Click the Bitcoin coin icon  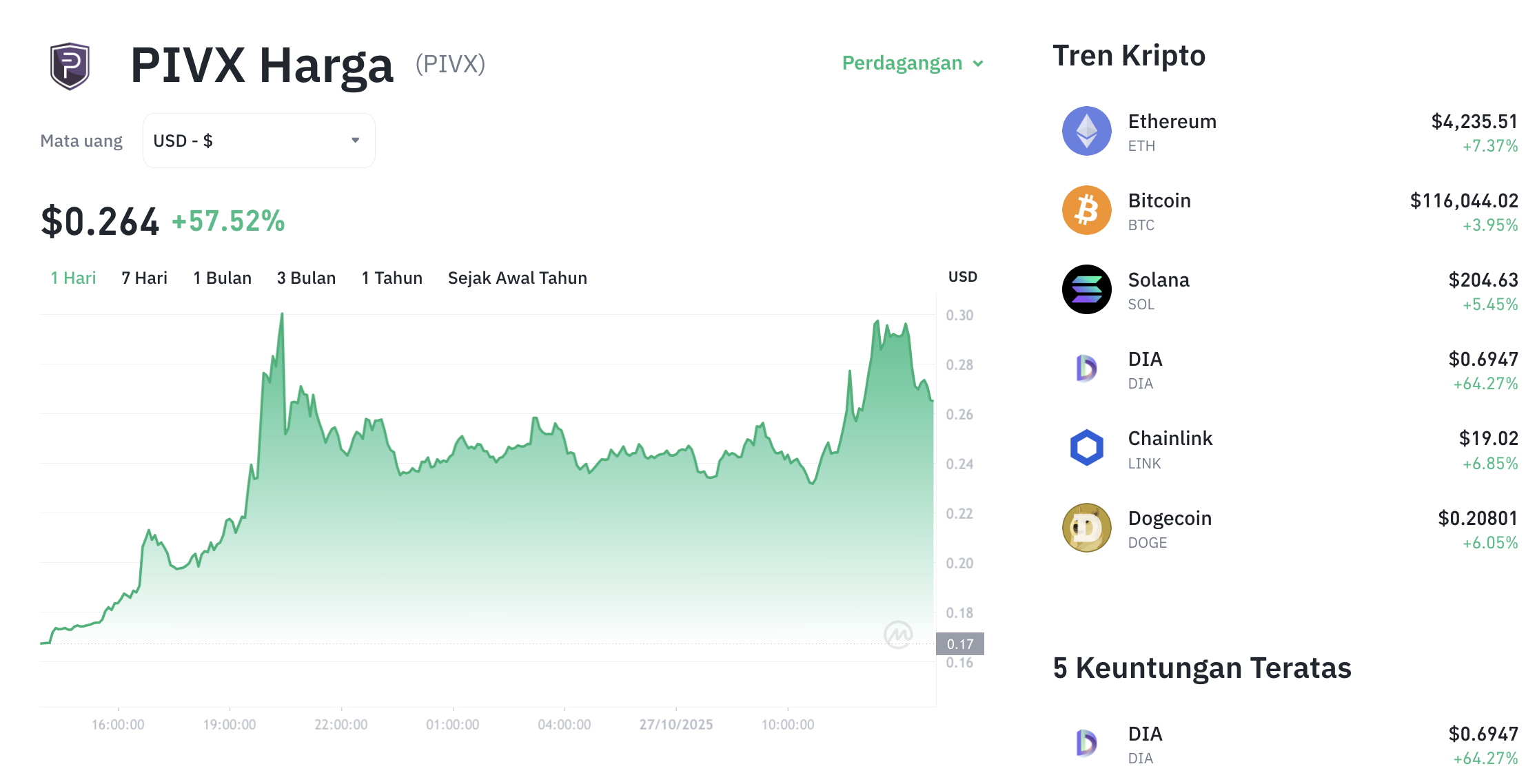coord(1086,210)
